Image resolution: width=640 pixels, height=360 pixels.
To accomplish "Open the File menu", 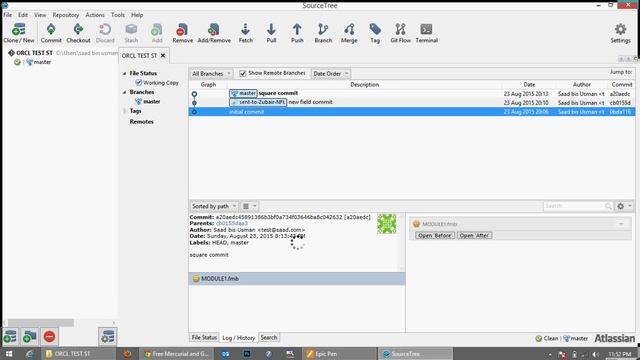I will click(7, 15).
